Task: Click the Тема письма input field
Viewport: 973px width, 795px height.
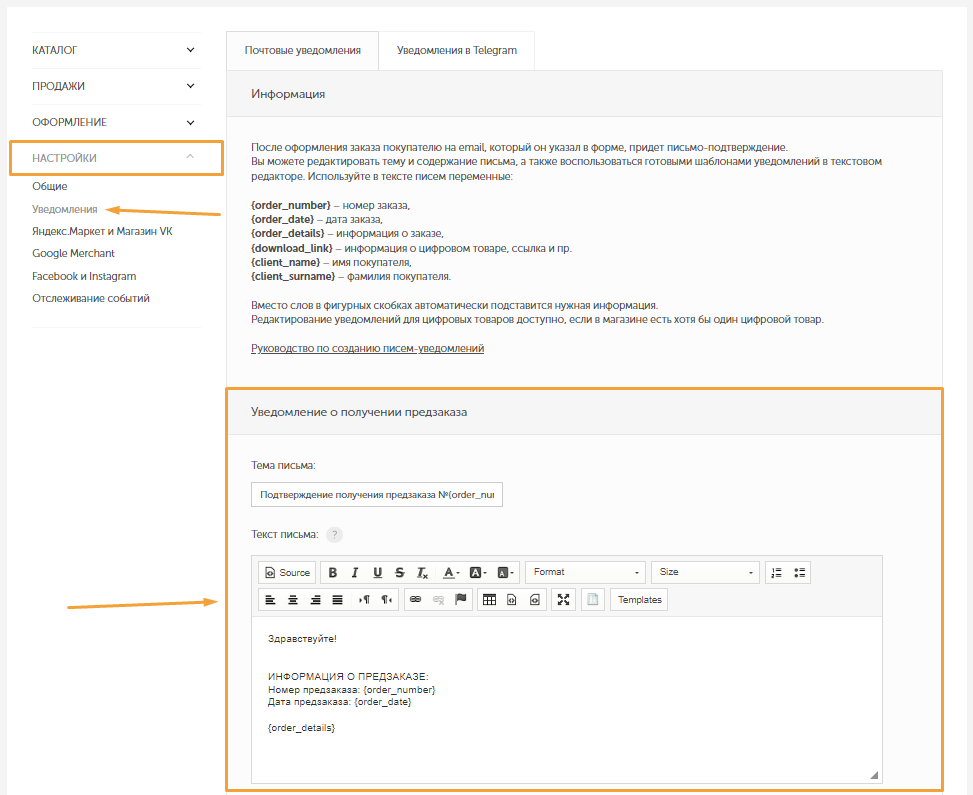Action: click(x=377, y=495)
